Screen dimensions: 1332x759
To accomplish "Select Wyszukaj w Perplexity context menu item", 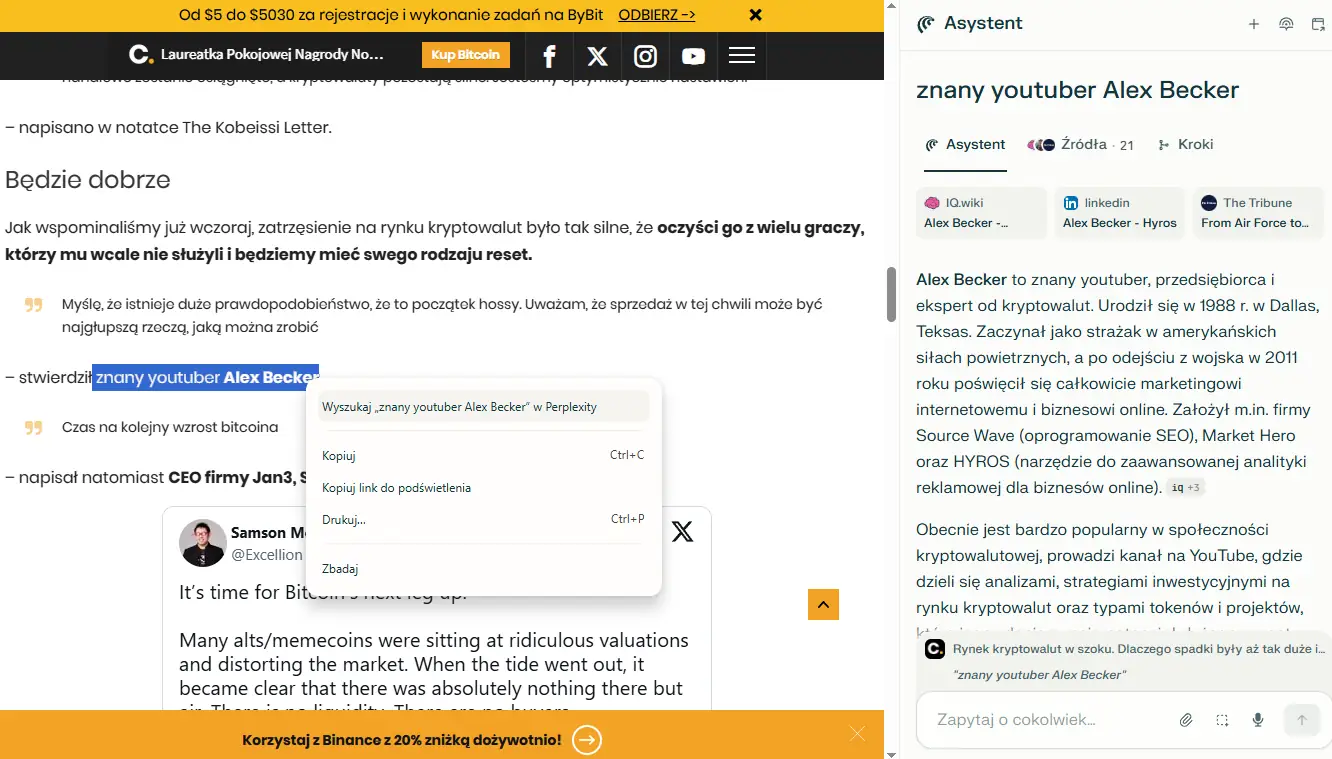I will pos(484,406).
